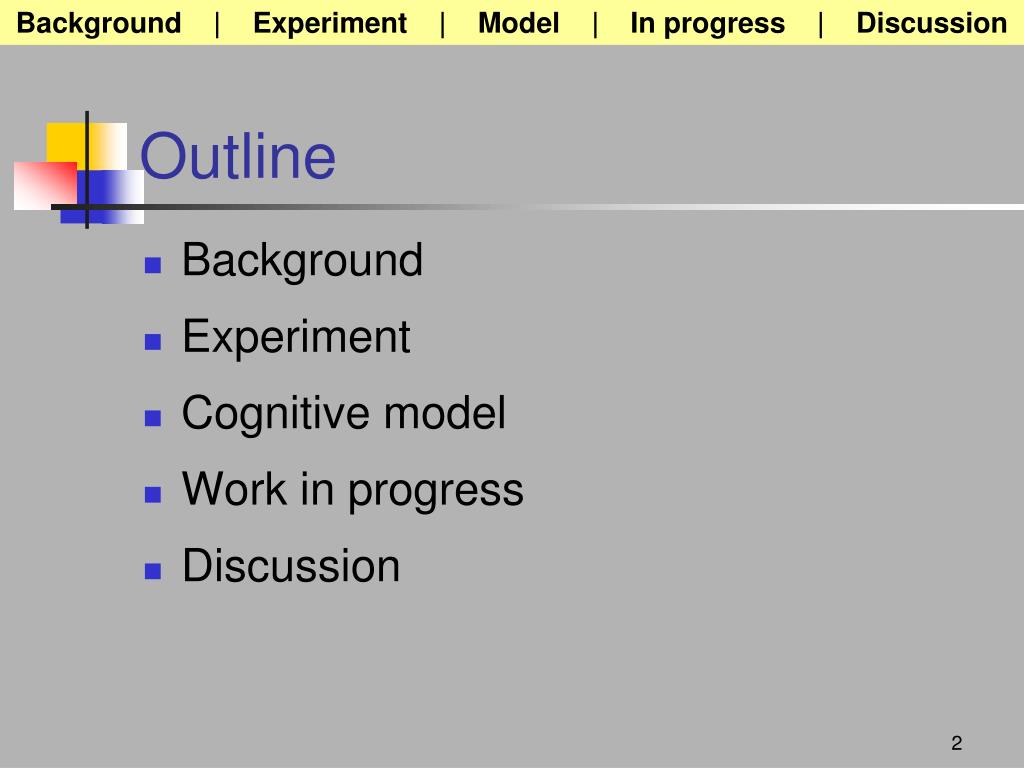This screenshot has height=768, width=1024.
Task: Select the Background bullet item
Action: (x=302, y=260)
